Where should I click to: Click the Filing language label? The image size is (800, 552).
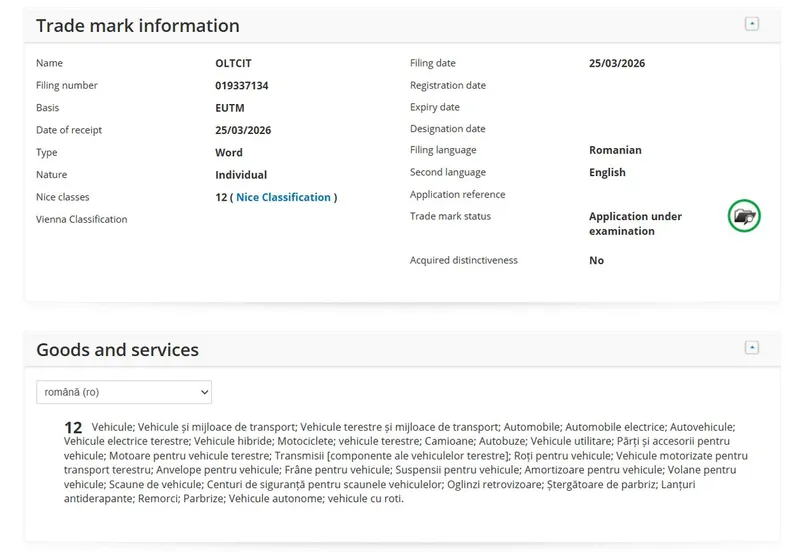click(443, 150)
